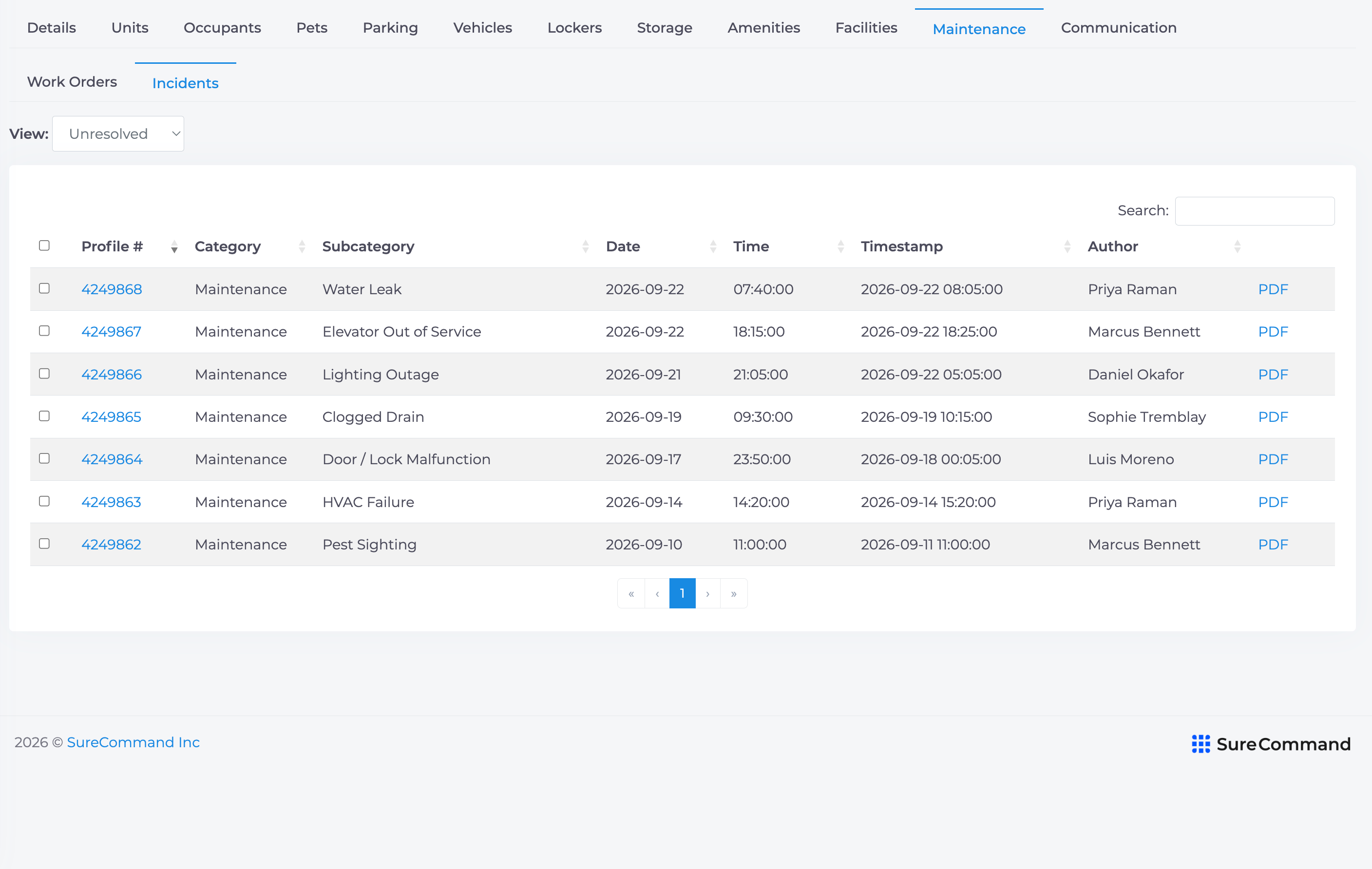This screenshot has width=1372, height=869.
Task: Sort by Author column arrows
Action: click(x=1238, y=246)
